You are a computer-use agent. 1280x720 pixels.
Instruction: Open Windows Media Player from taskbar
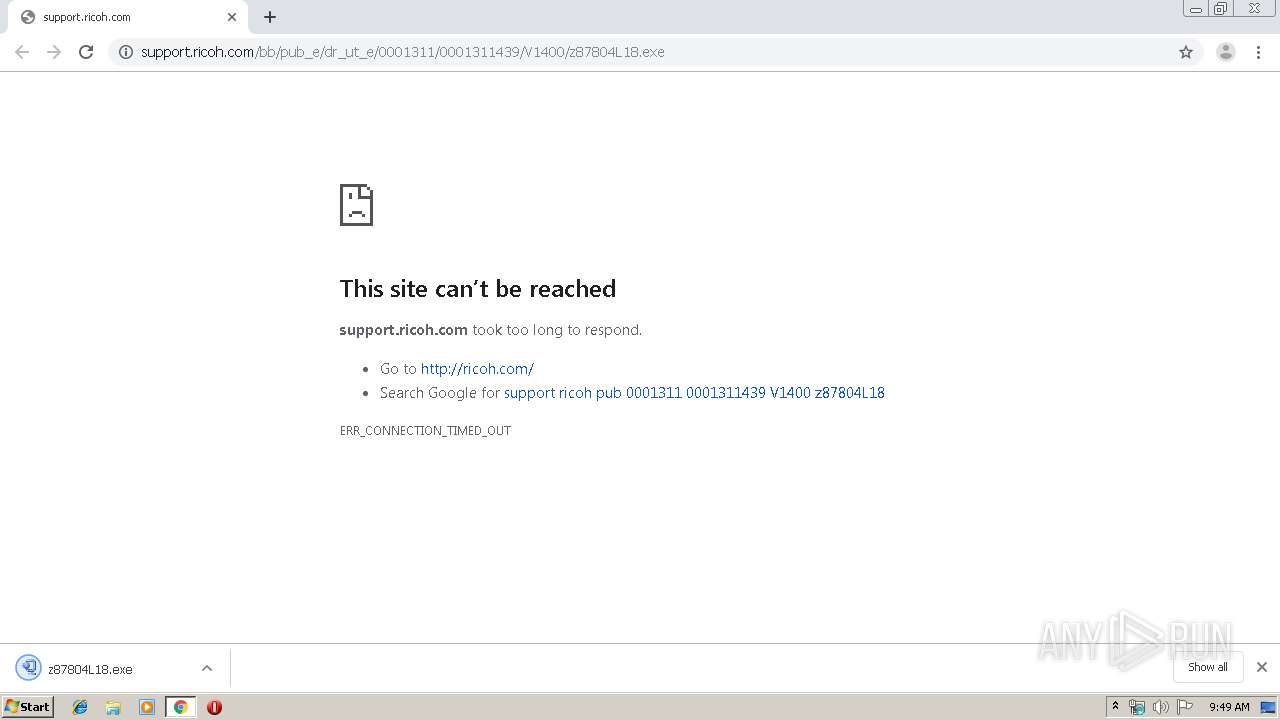click(x=147, y=707)
